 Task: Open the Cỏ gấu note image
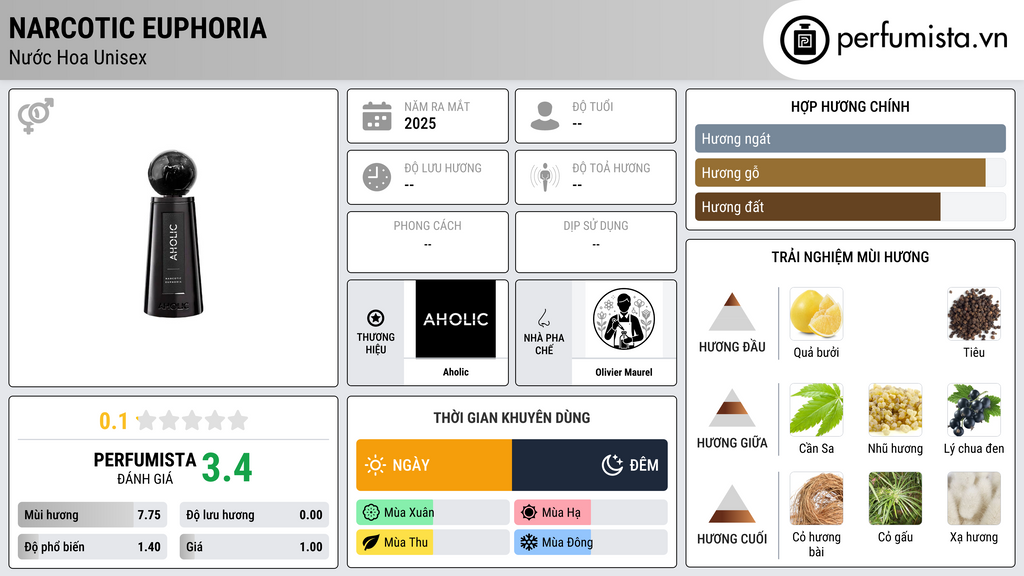pos(895,499)
